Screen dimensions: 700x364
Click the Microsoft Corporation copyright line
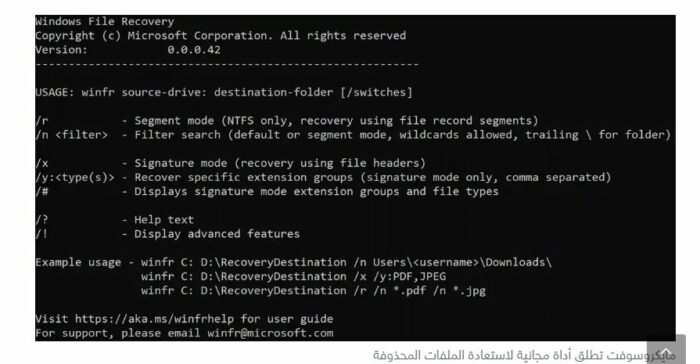tap(221, 36)
